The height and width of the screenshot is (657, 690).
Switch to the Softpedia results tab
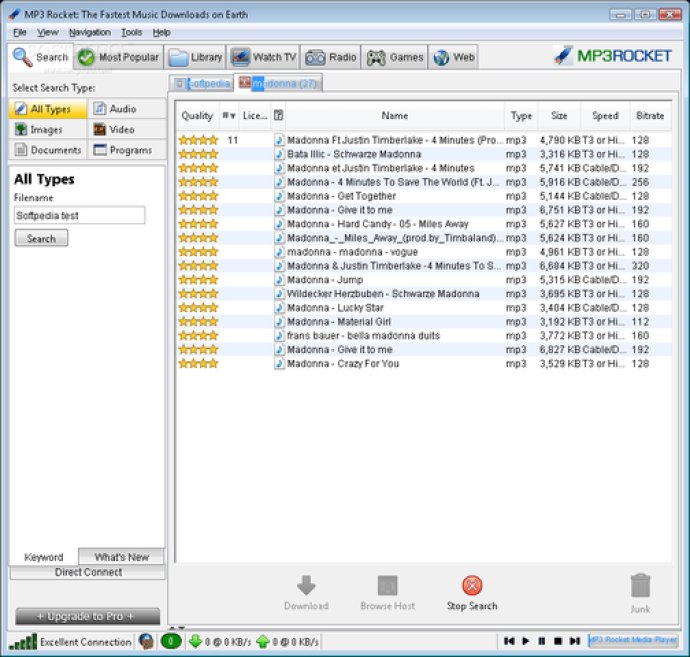[x=202, y=84]
